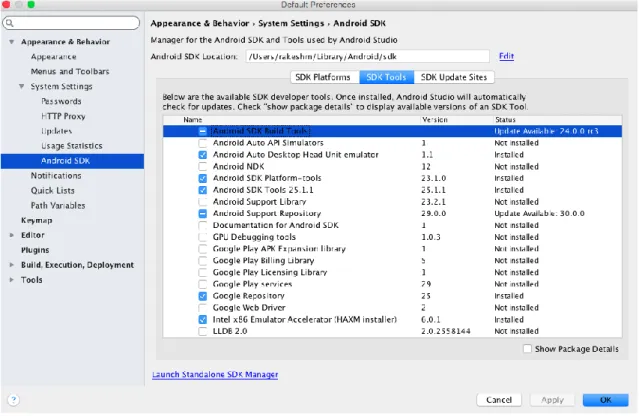Screen dimensions: 639x417
Task: Toggle the Android SDK Build Tools checkbox
Action: pyautogui.click(x=203, y=131)
